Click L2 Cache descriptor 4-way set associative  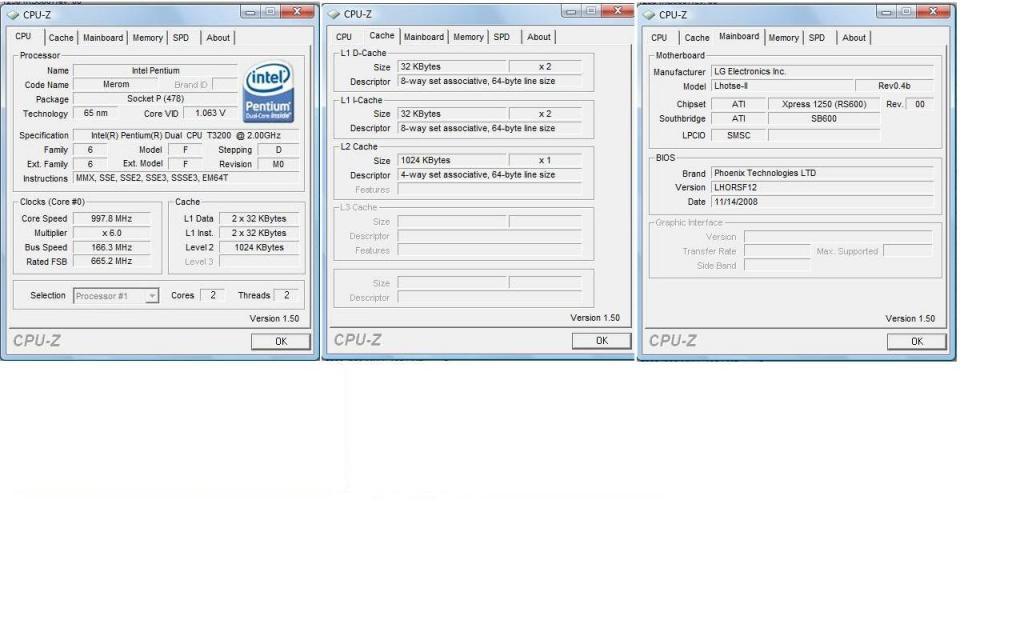click(489, 175)
